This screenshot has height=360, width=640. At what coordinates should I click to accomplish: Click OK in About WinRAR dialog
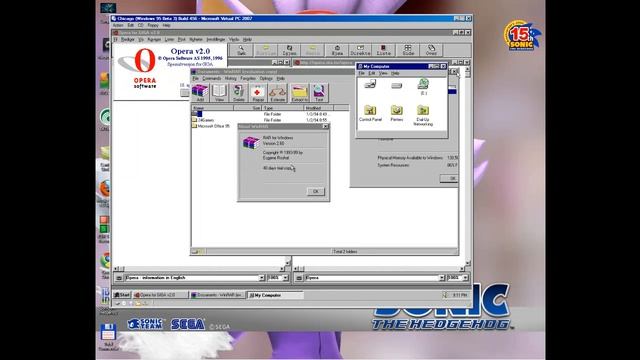point(316,191)
